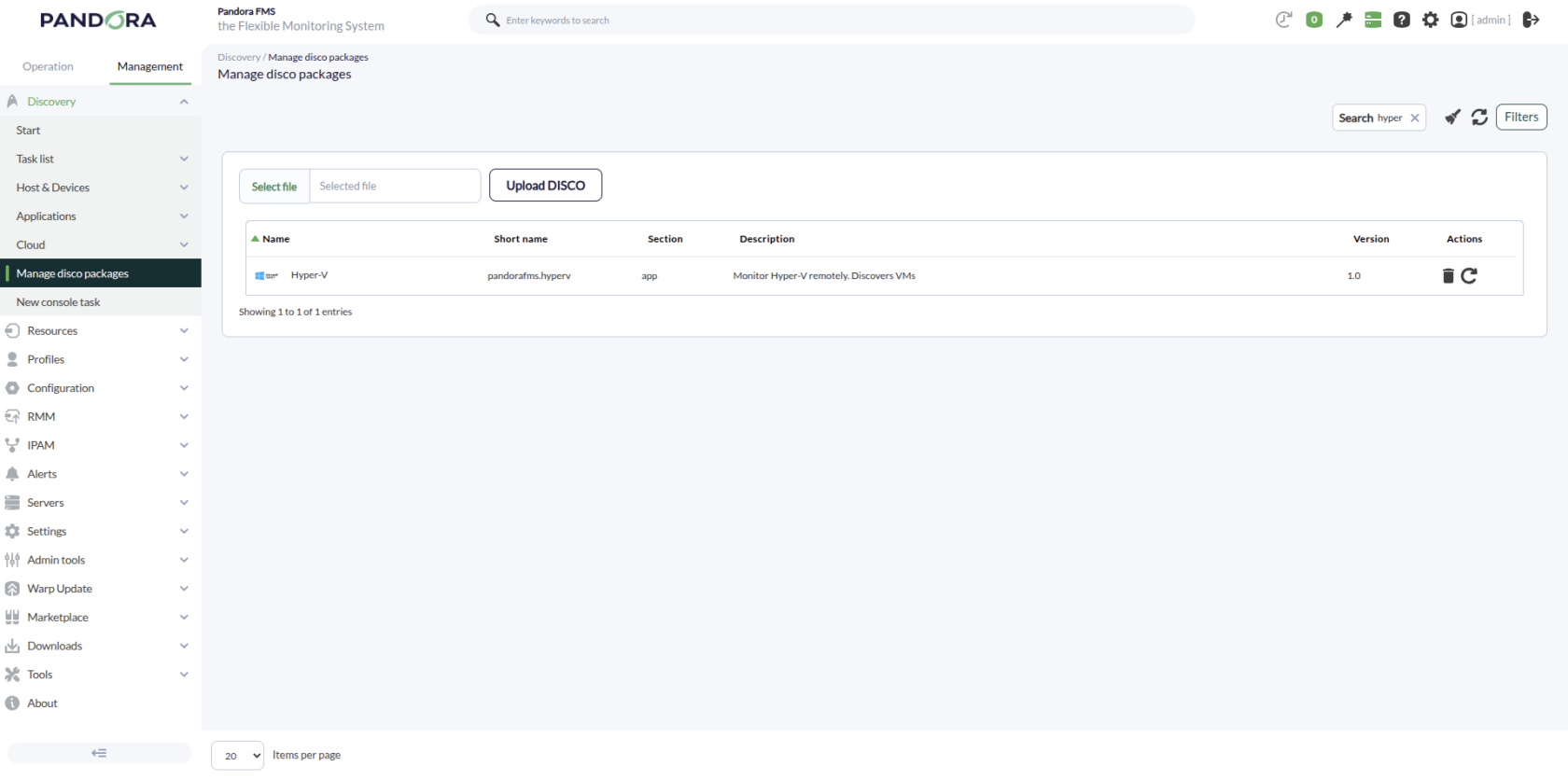Click the Monitor Hyper-V remotely description text
Screen dimensions: 1568x780
pyautogui.click(x=824, y=276)
